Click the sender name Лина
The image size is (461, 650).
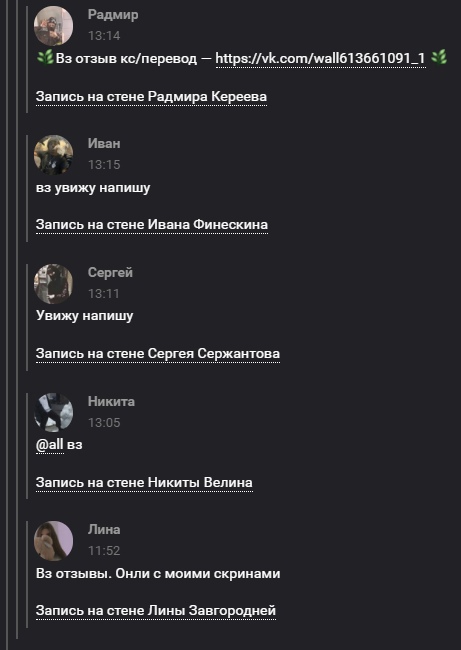tap(104, 530)
